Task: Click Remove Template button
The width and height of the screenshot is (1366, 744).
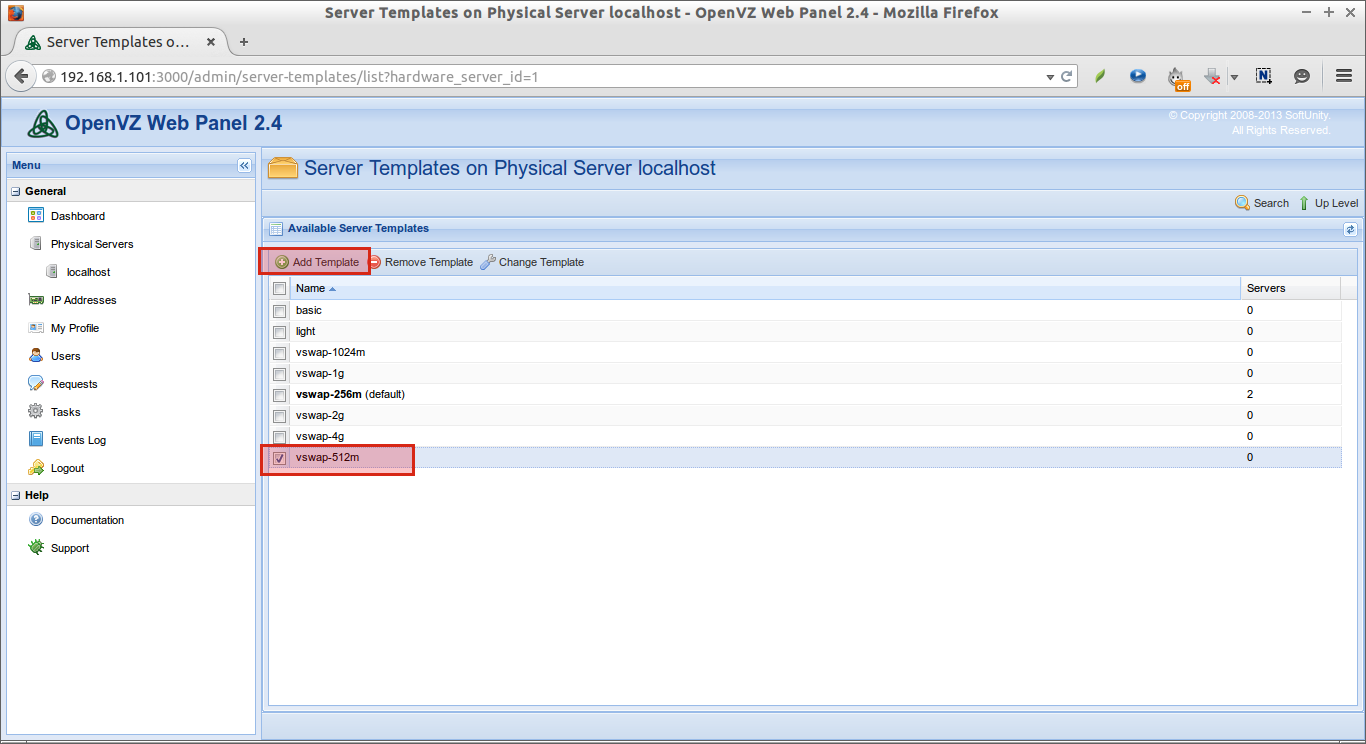Action: (420, 262)
